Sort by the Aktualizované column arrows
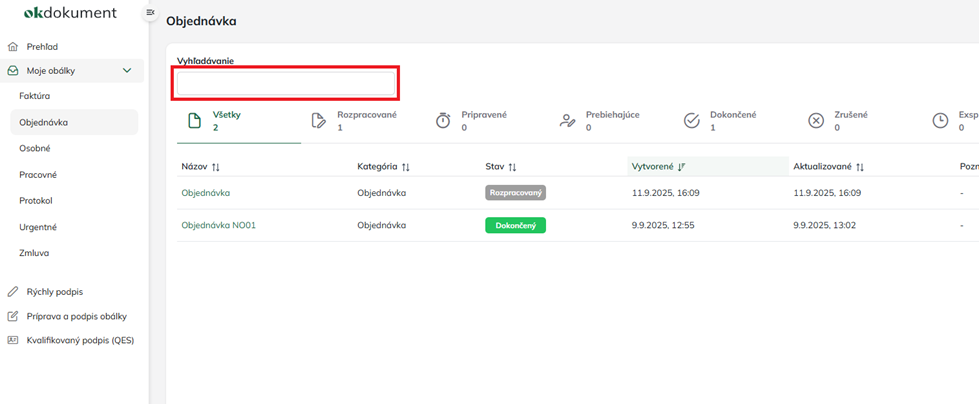979x404 pixels. pos(859,167)
